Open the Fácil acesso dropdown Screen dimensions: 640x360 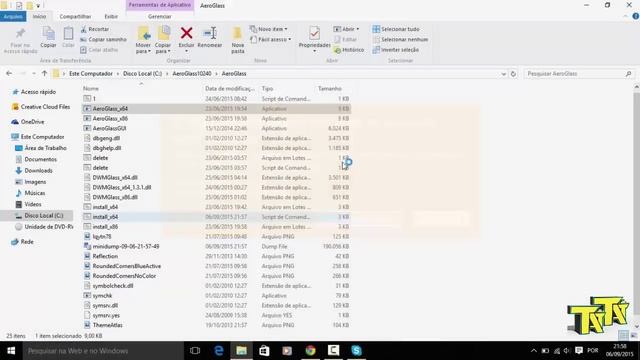(x=270, y=39)
